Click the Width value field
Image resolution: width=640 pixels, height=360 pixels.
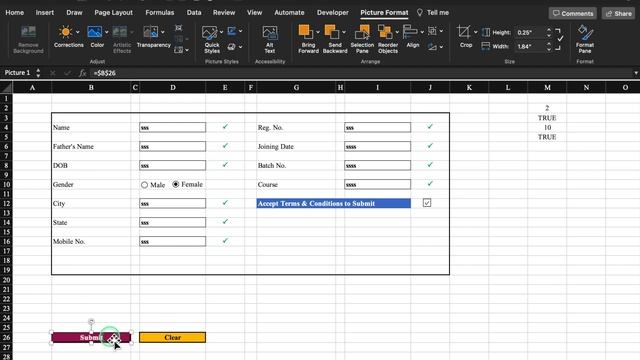coord(530,47)
